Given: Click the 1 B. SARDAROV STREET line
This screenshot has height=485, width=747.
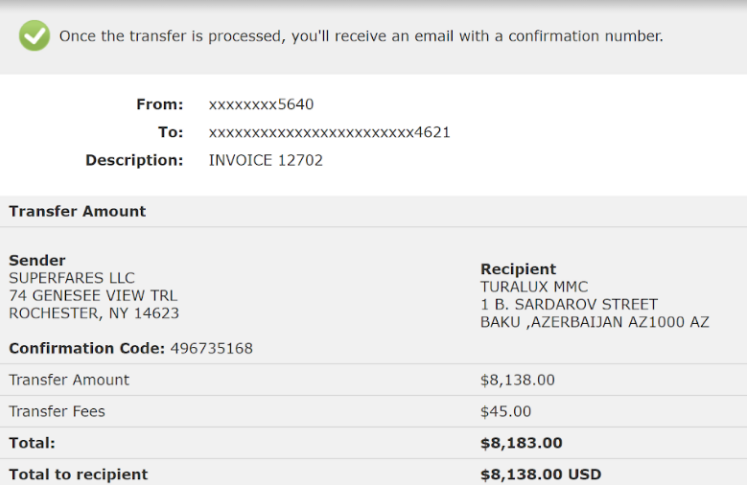Looking at the screenshot, I should pyautogui.click(x=569, y=304).
